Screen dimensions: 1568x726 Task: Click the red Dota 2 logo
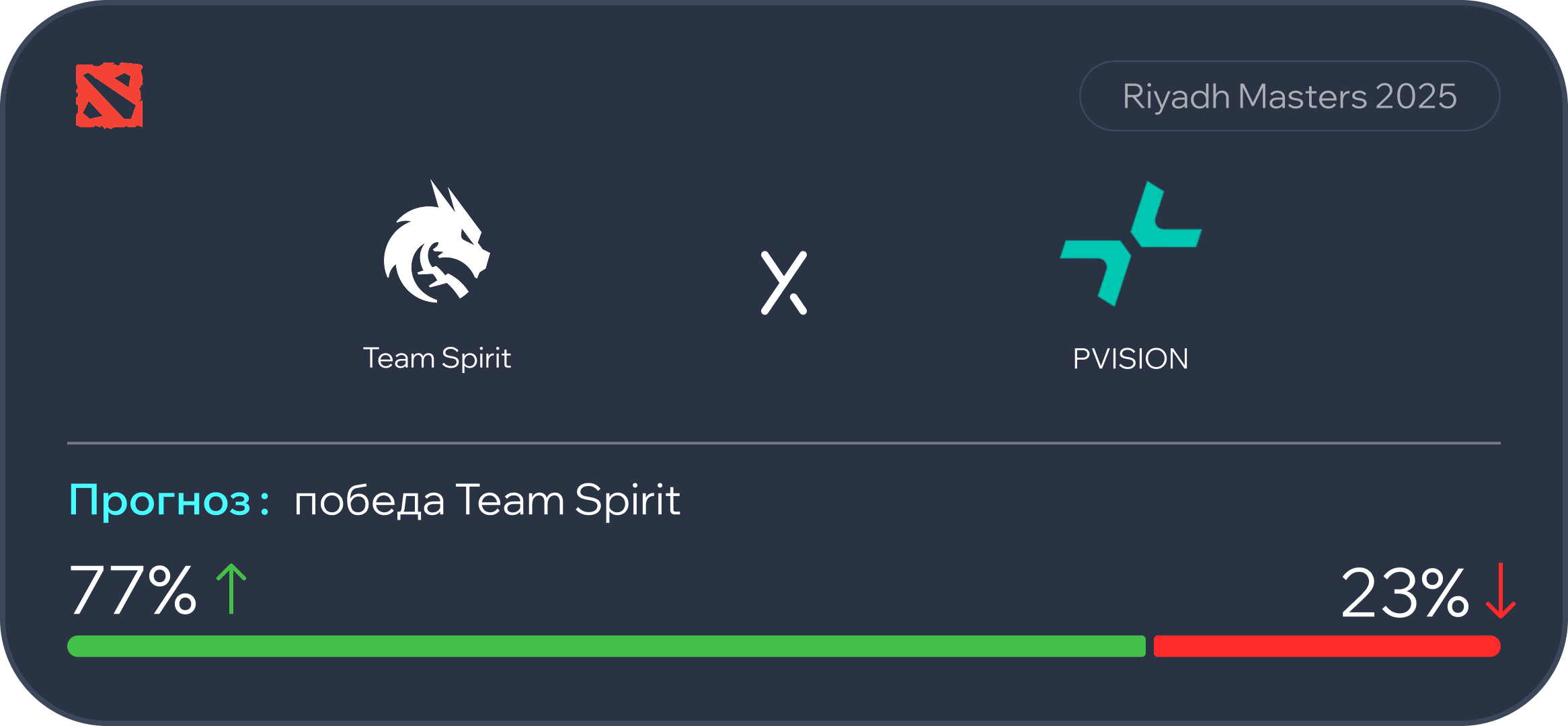pos(109,95)
